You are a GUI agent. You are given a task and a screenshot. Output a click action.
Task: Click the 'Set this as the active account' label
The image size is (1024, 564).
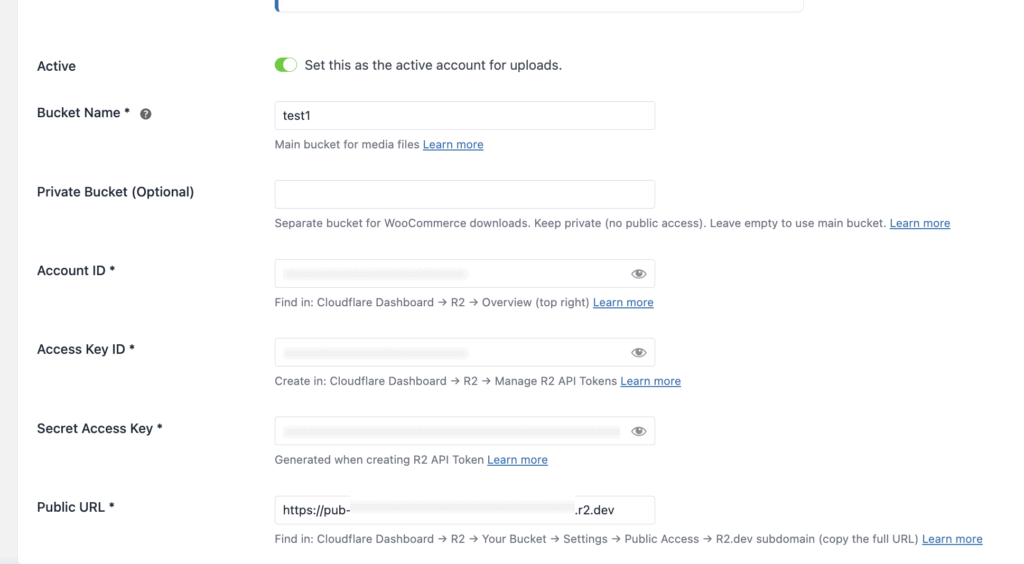pos(433,66)
